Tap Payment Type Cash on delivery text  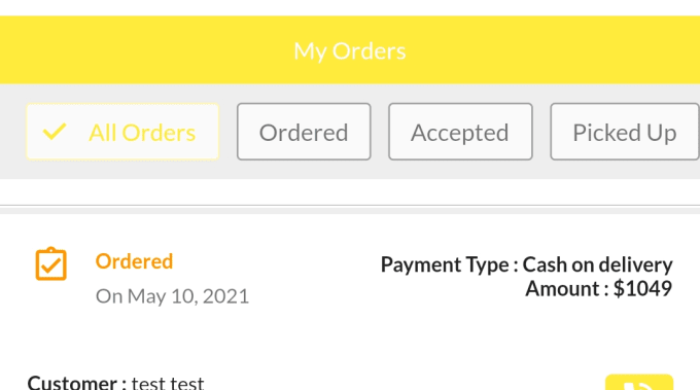click(x=526, y=265)
